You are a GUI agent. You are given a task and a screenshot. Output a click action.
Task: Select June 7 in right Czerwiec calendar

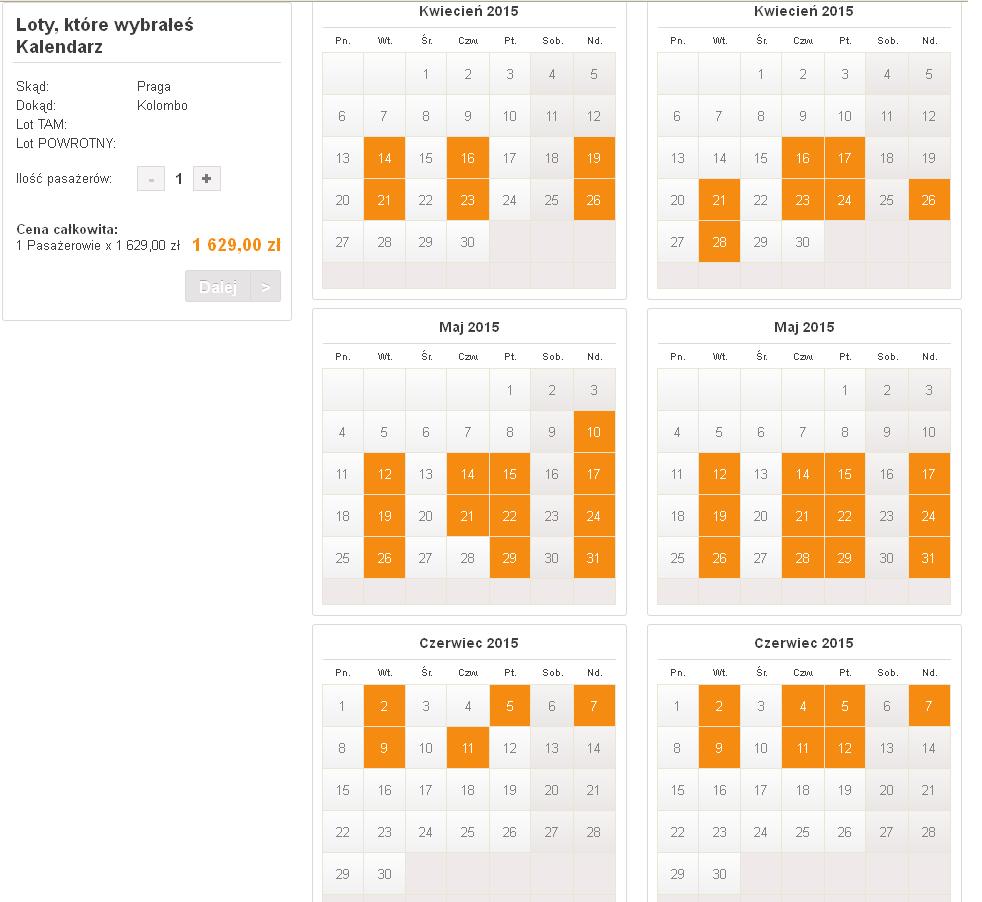[x=929, y=706]
